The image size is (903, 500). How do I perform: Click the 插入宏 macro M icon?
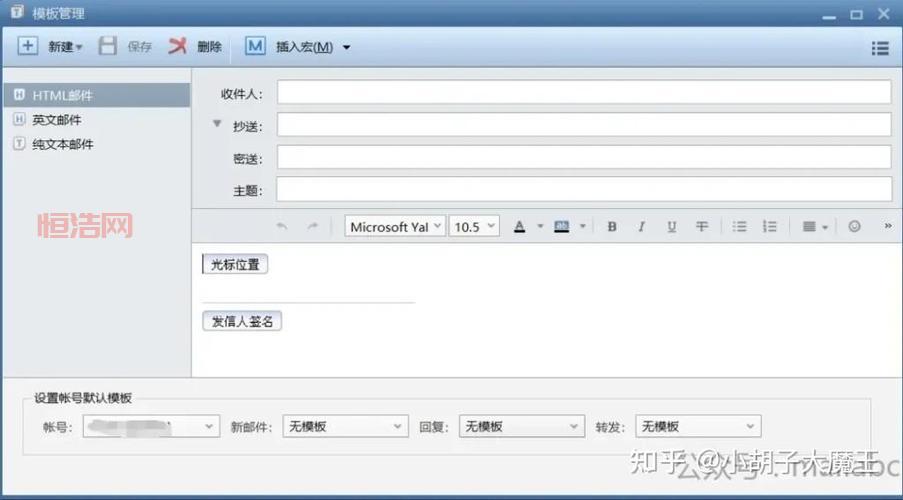[x=255, y=46]
